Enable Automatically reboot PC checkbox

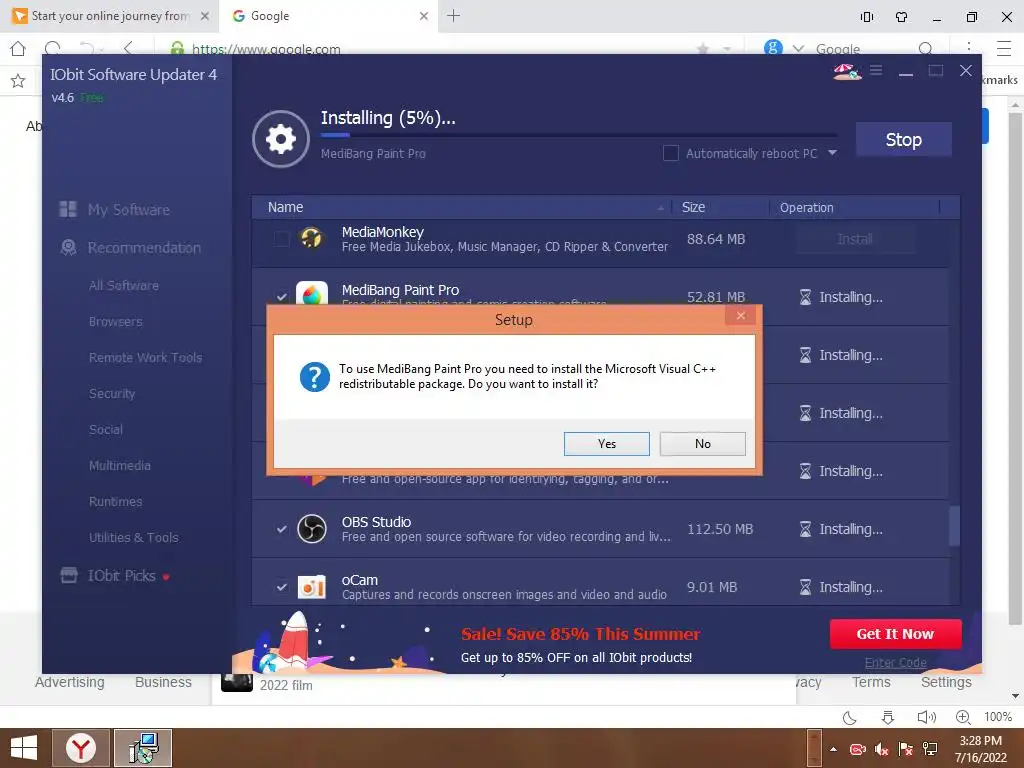click(x=671, y=153)
